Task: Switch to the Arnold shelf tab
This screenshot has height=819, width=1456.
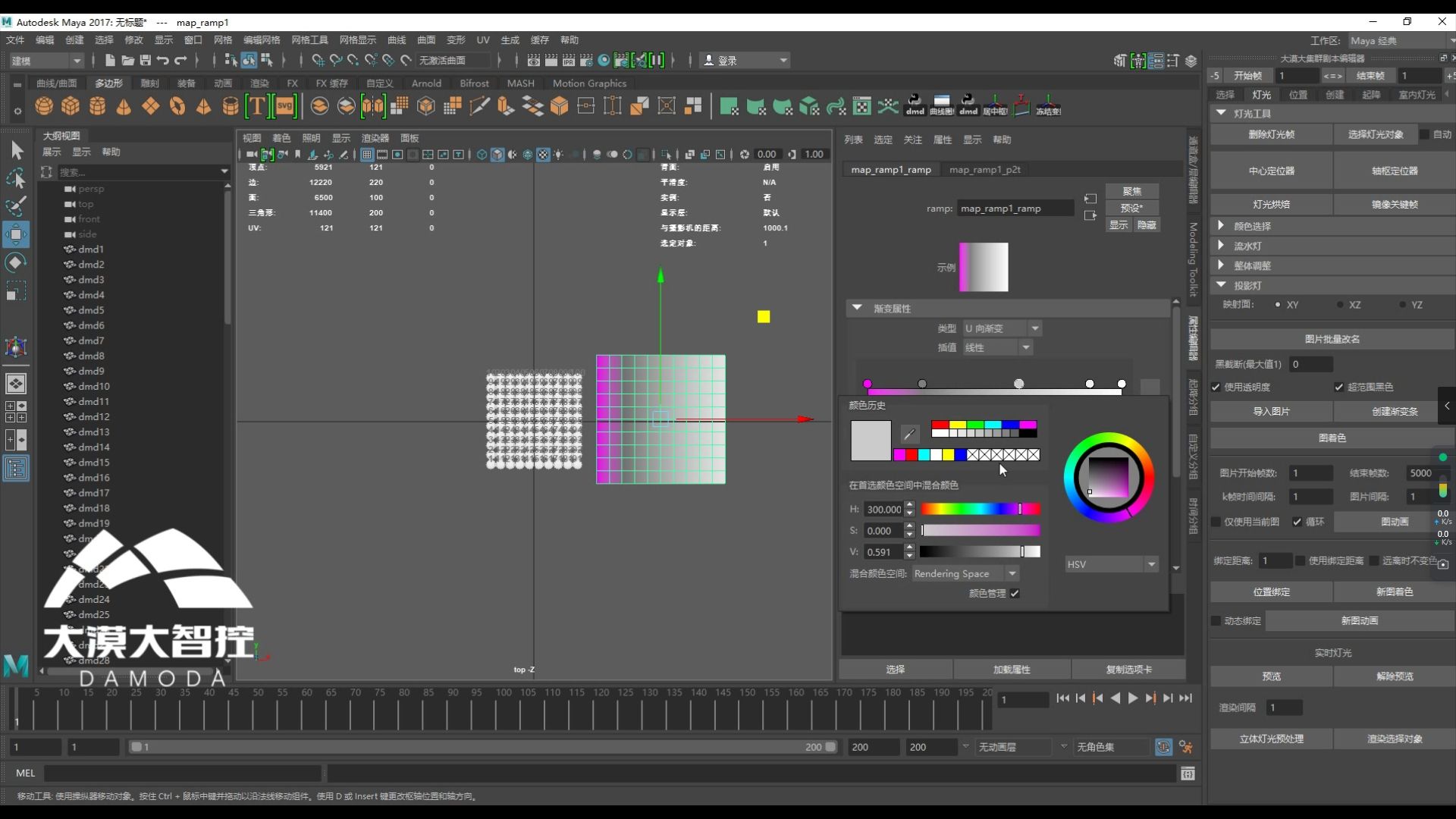Action: 426,83
